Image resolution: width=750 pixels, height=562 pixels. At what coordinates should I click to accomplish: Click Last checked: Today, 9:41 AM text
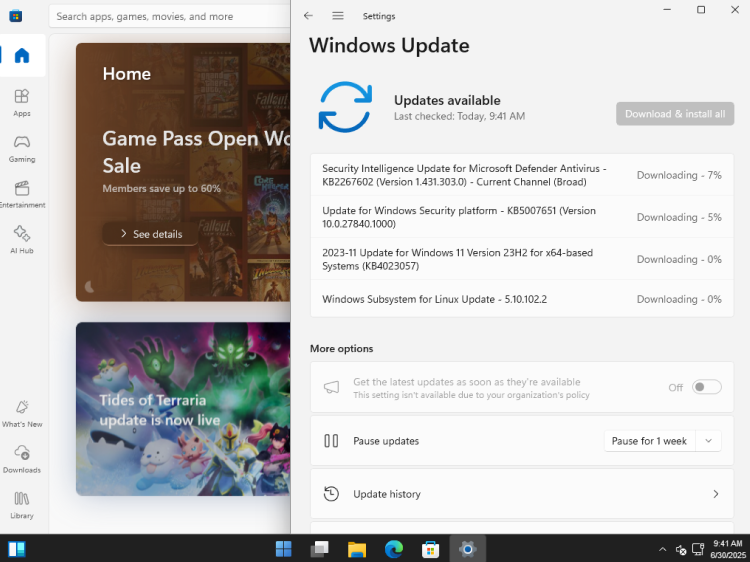(x=459, y=116)
